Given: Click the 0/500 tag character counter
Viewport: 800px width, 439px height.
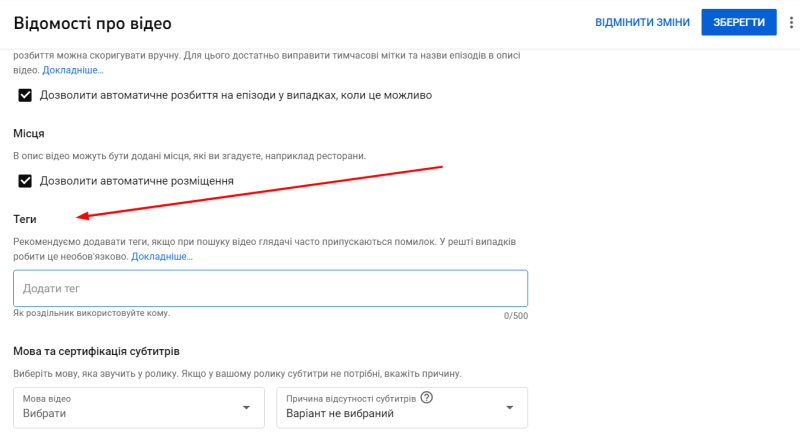Looking at the screenshot, I should [x=516, y=316].
